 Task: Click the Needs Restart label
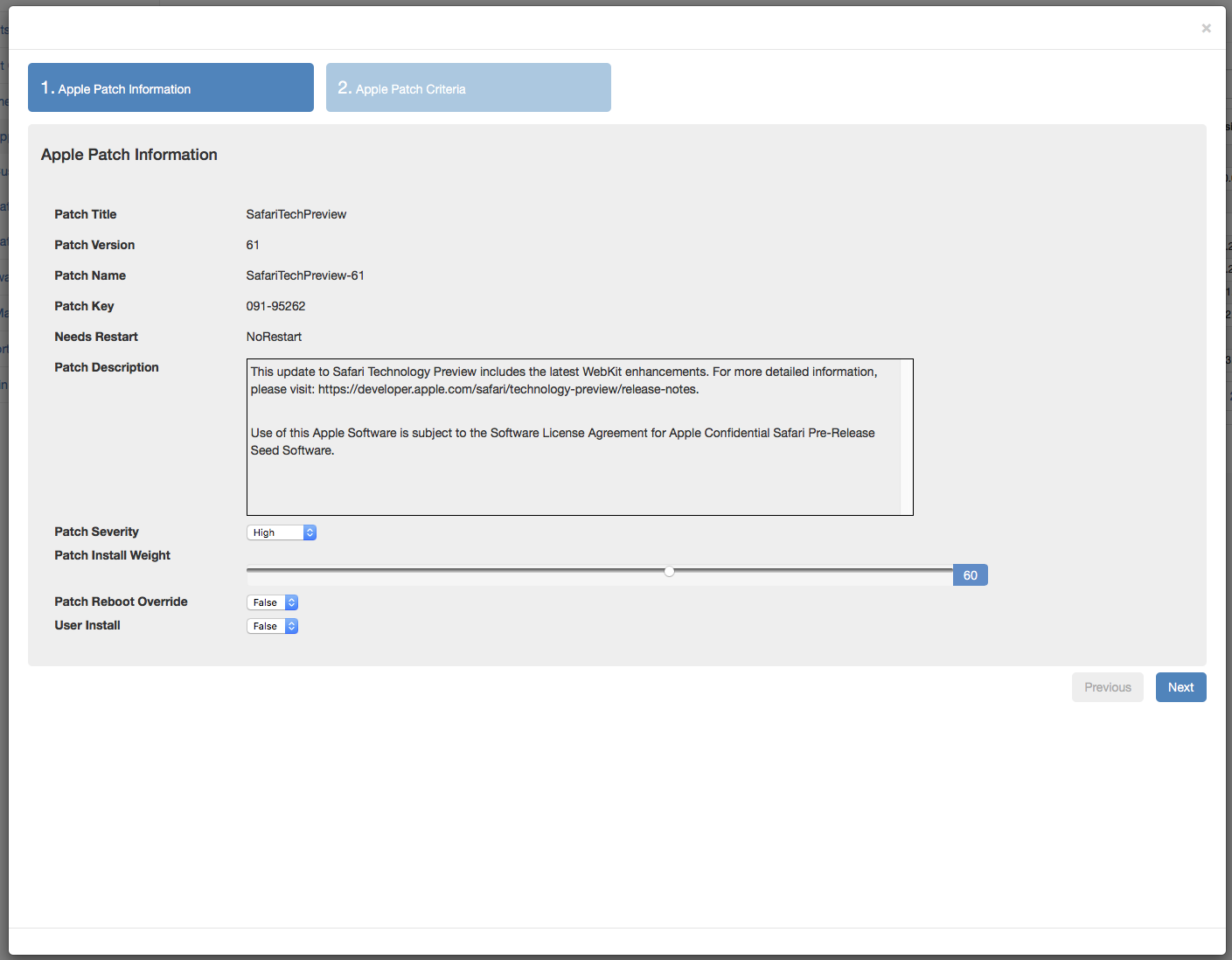(96, 337)
